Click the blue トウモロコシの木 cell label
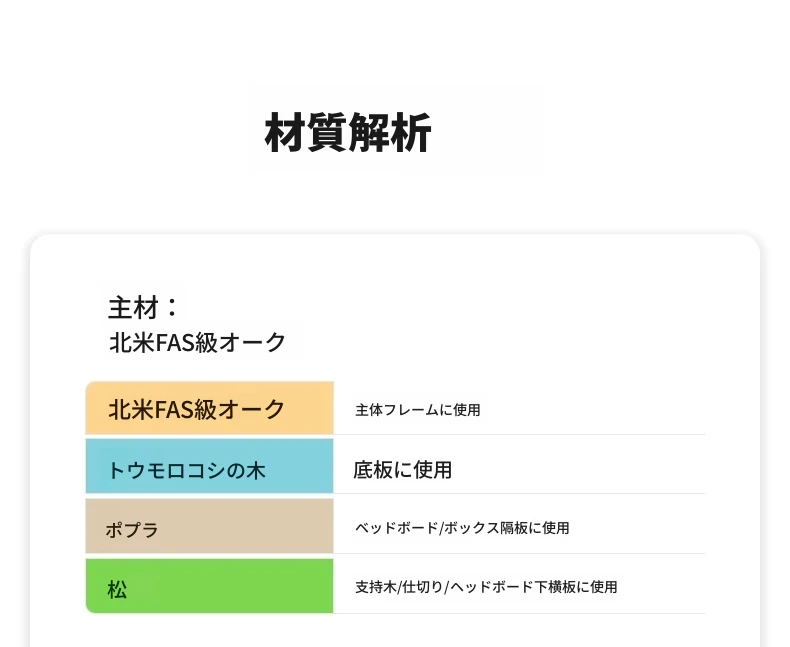The width and height of the screenshot is (790, 647). point(186,469)
